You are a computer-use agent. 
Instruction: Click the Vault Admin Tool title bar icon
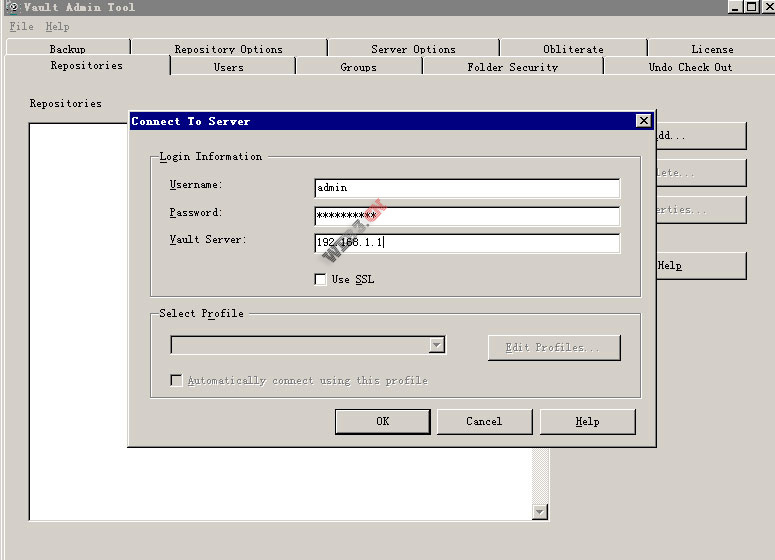click(x=12, y=7)
